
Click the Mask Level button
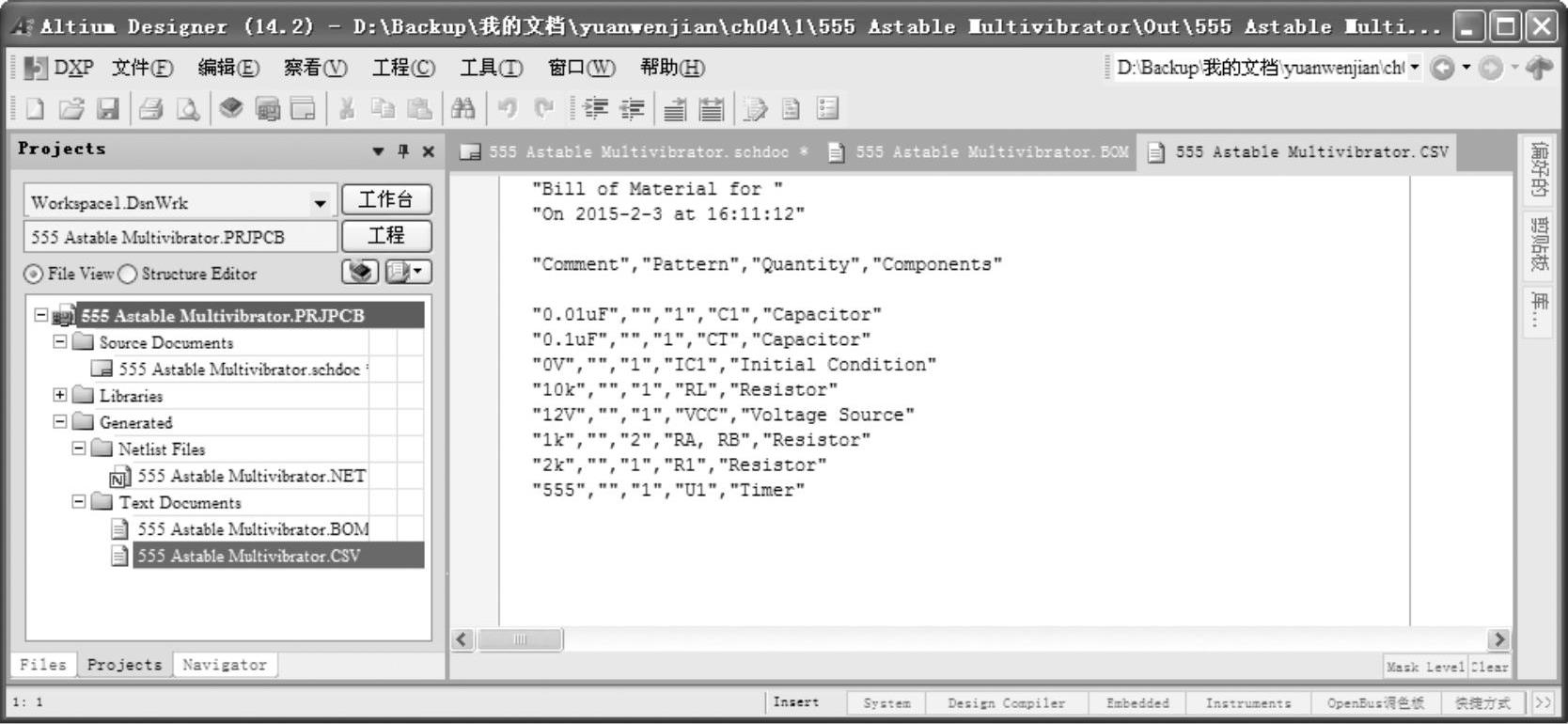[1425, 667]
